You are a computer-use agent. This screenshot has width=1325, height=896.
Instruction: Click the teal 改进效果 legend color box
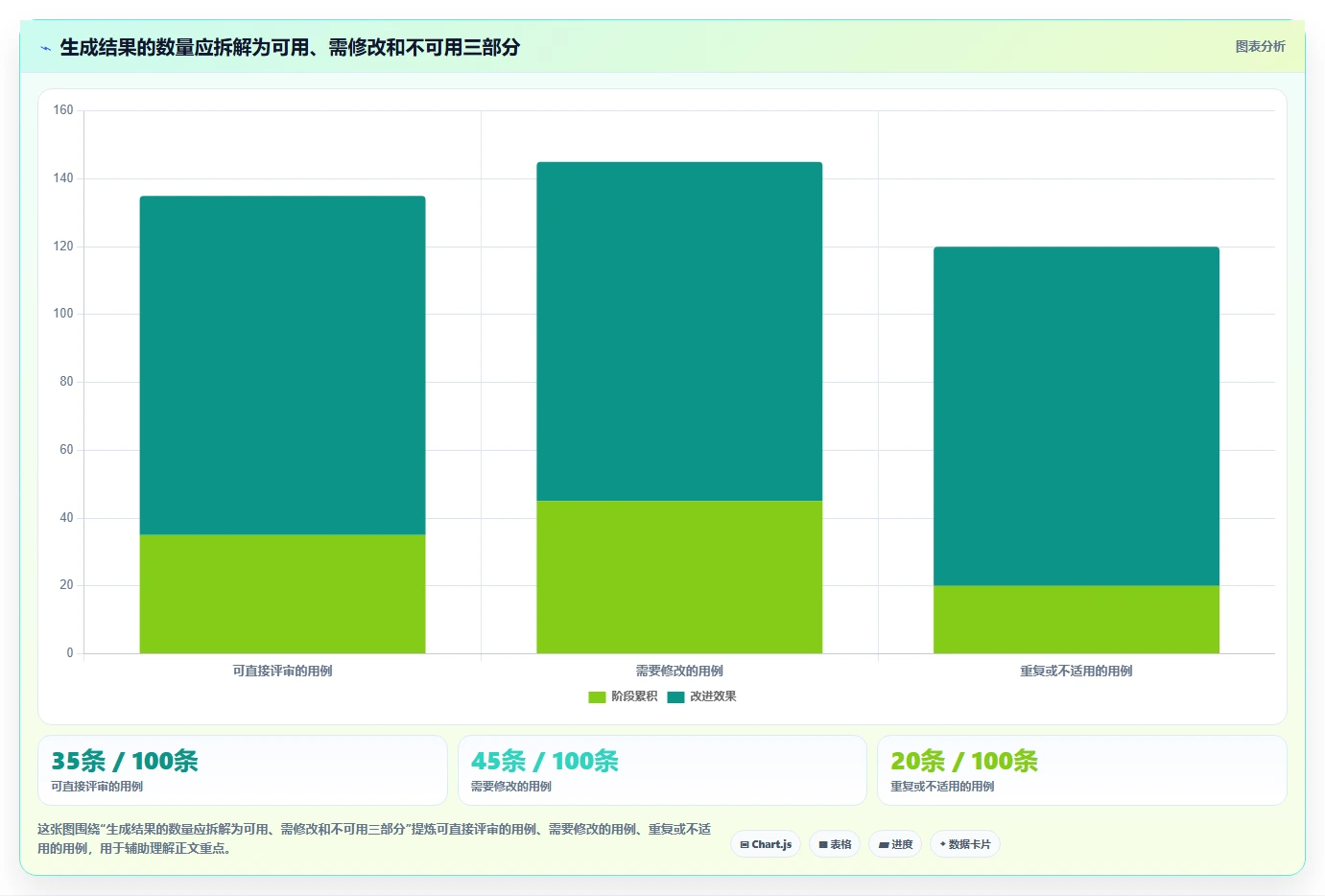click(x=675, y=697)
